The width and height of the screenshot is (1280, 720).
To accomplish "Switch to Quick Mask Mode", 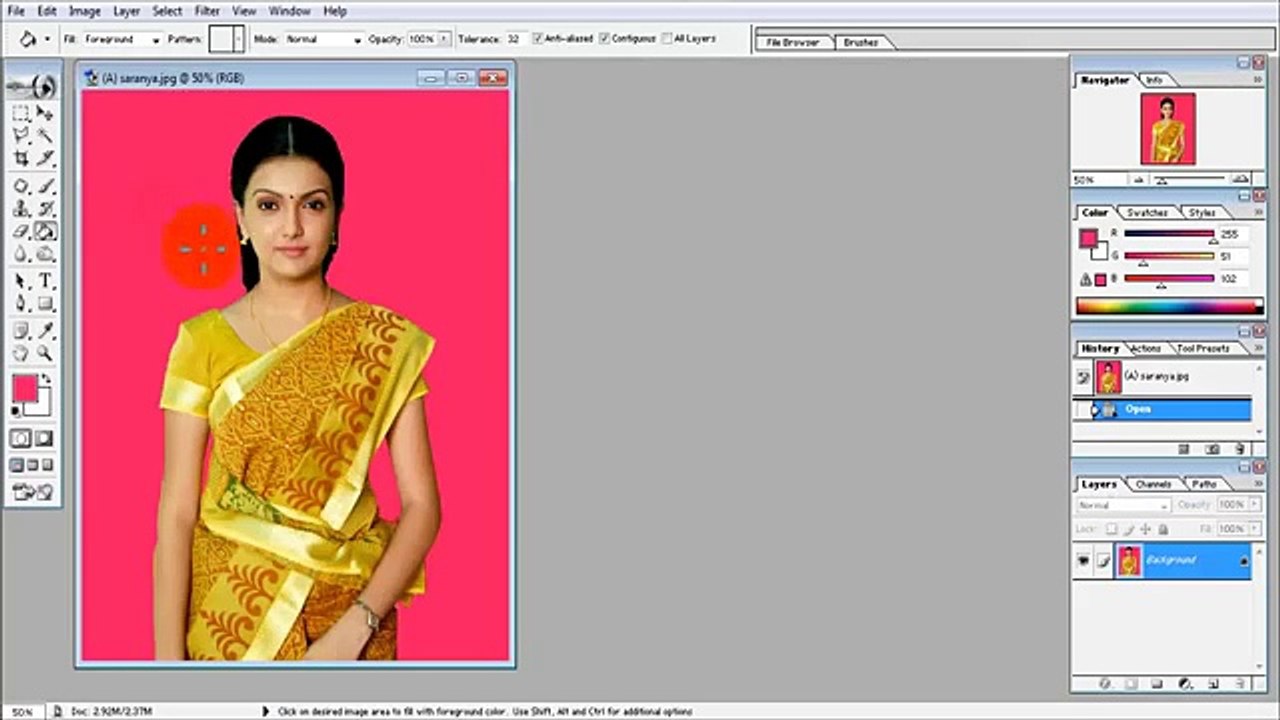I will [45, 439].
